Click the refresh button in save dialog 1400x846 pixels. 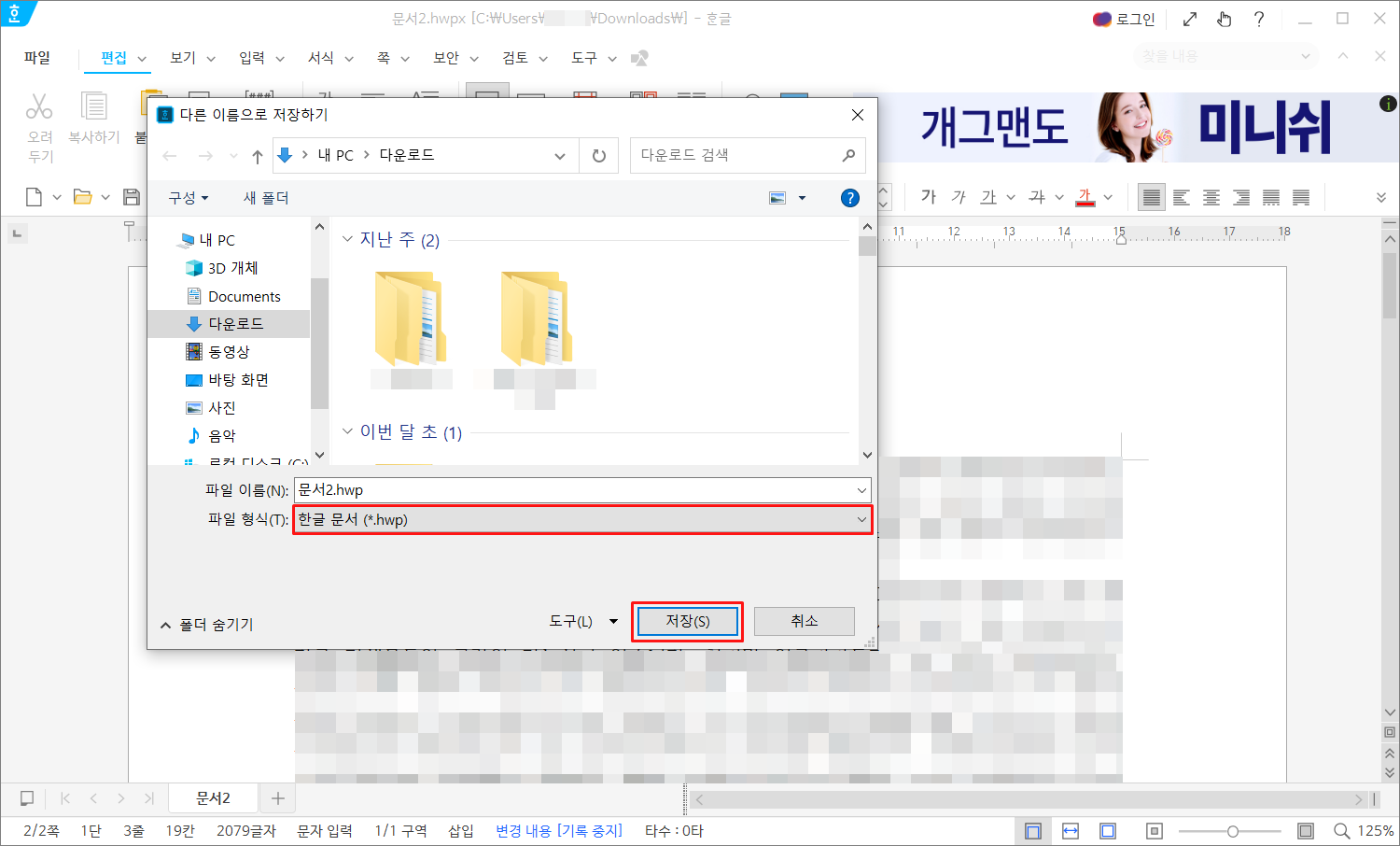tap(599, 156)
